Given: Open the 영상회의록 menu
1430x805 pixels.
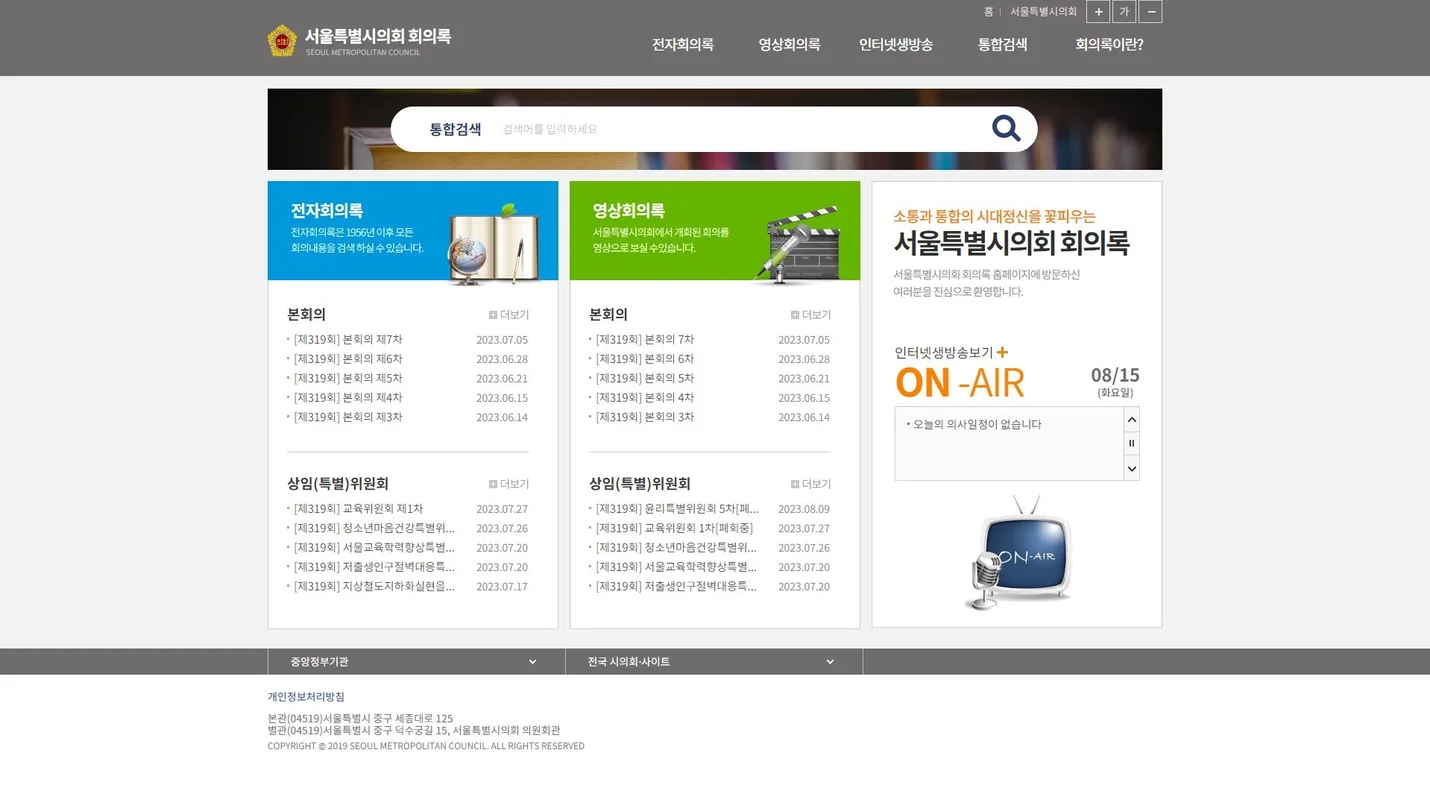Looking at the screenshot, I should [x=789, y=44].
